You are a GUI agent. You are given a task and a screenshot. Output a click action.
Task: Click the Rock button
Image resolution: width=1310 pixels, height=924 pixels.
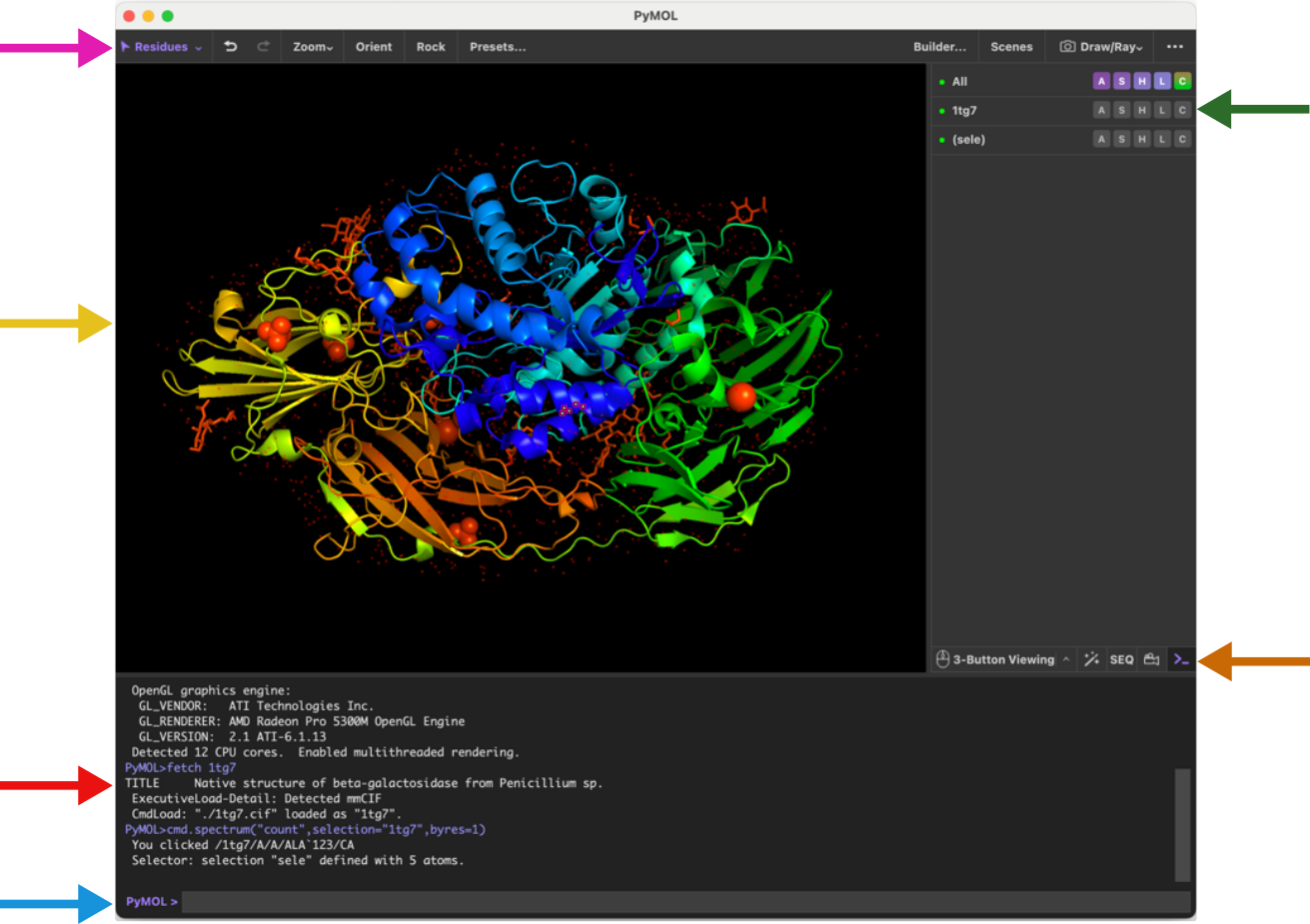click(430, 46)
